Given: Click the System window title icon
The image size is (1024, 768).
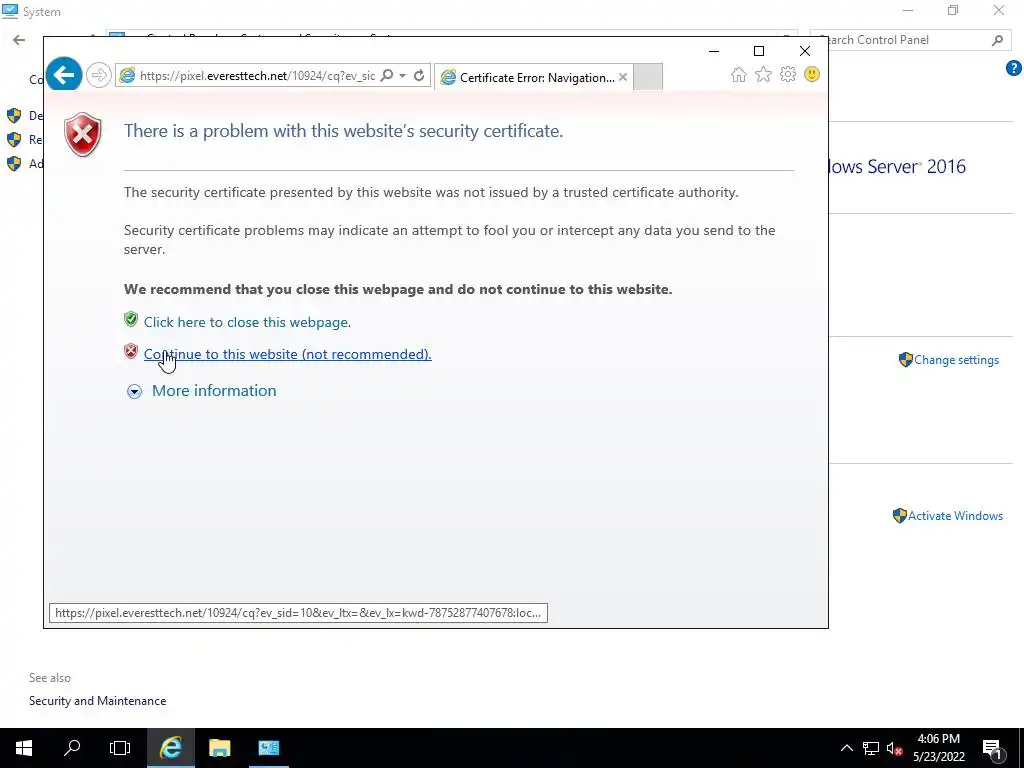Looking at the screenshot, I should (10, 11).
